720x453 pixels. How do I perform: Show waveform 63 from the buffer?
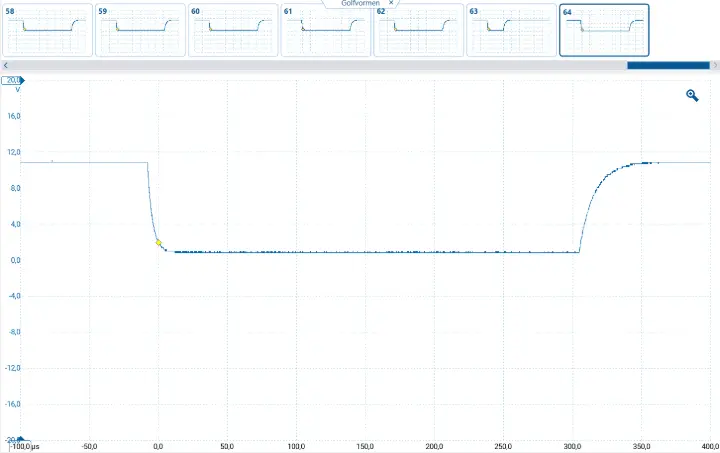pyautogui.click(x=511, y=30)
